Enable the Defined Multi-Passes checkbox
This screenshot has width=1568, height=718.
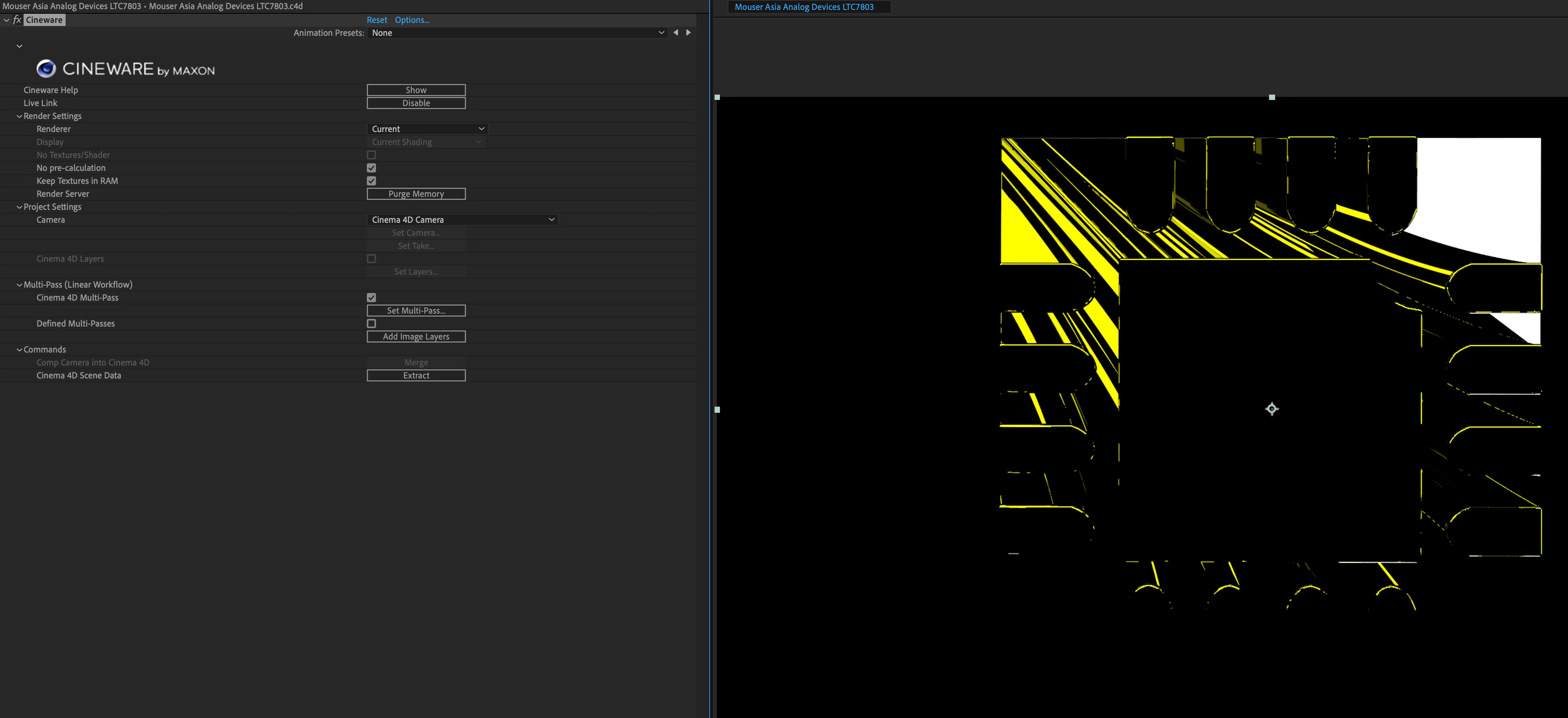371,324
